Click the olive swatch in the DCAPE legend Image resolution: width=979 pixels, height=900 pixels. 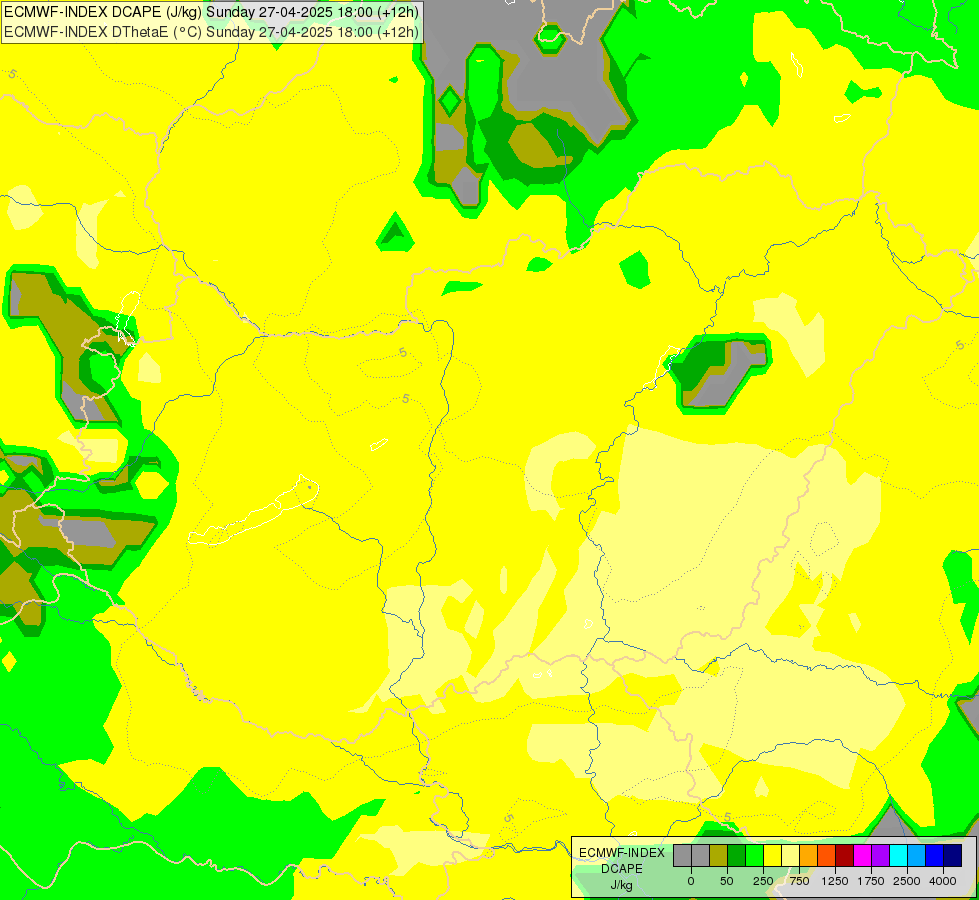(x=719, y=856)
